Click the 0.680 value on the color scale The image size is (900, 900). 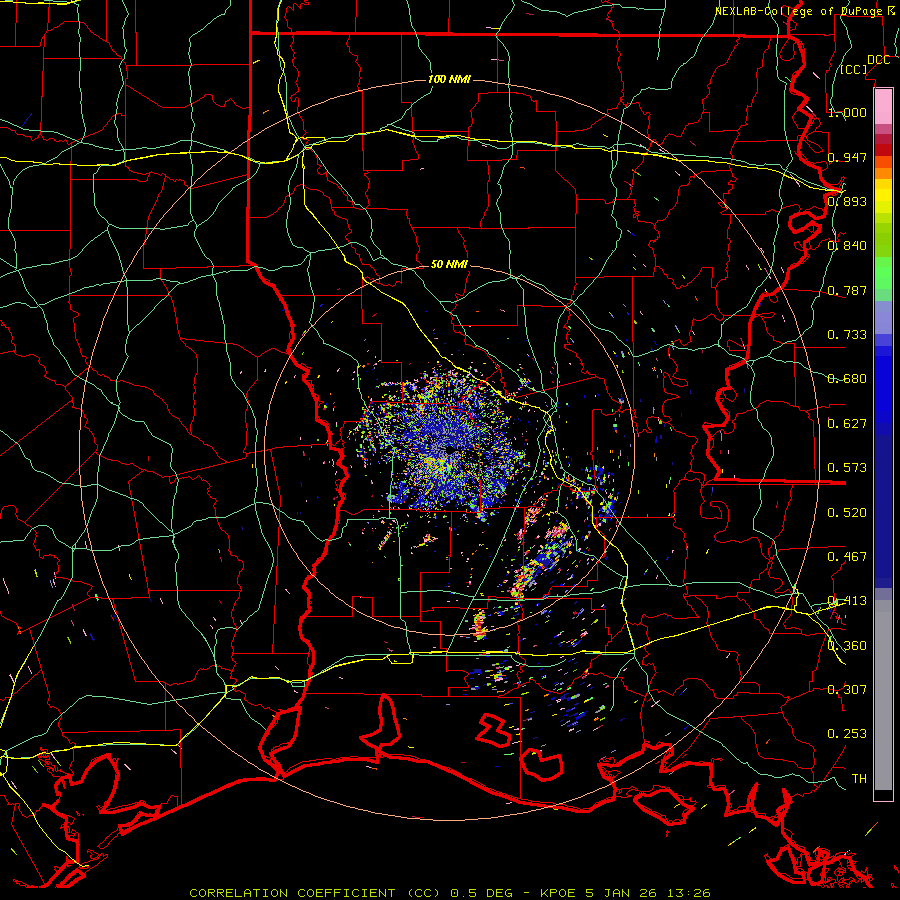coord(847,379)
